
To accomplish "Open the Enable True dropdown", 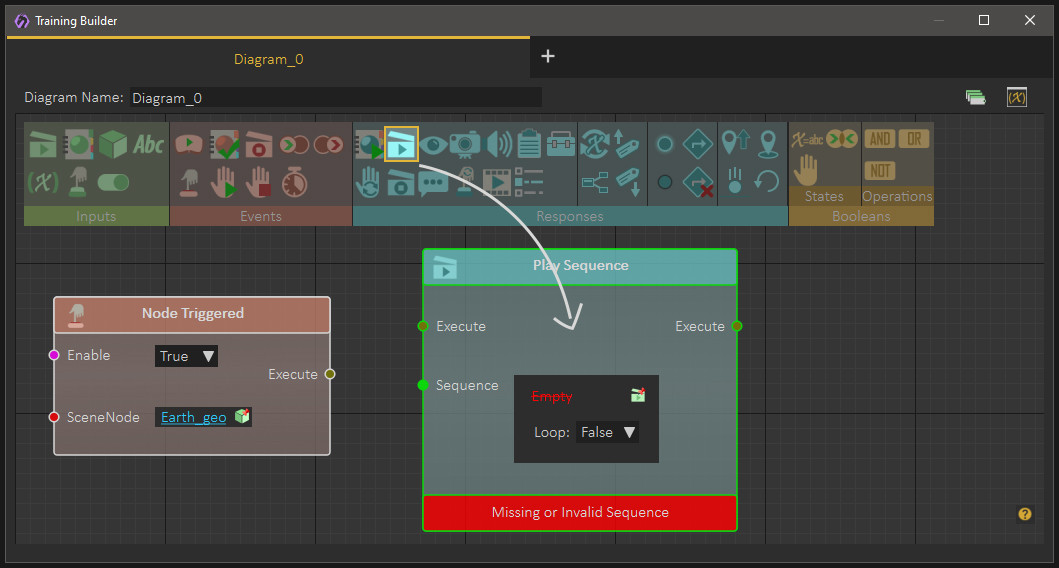I will coord(186,356).
